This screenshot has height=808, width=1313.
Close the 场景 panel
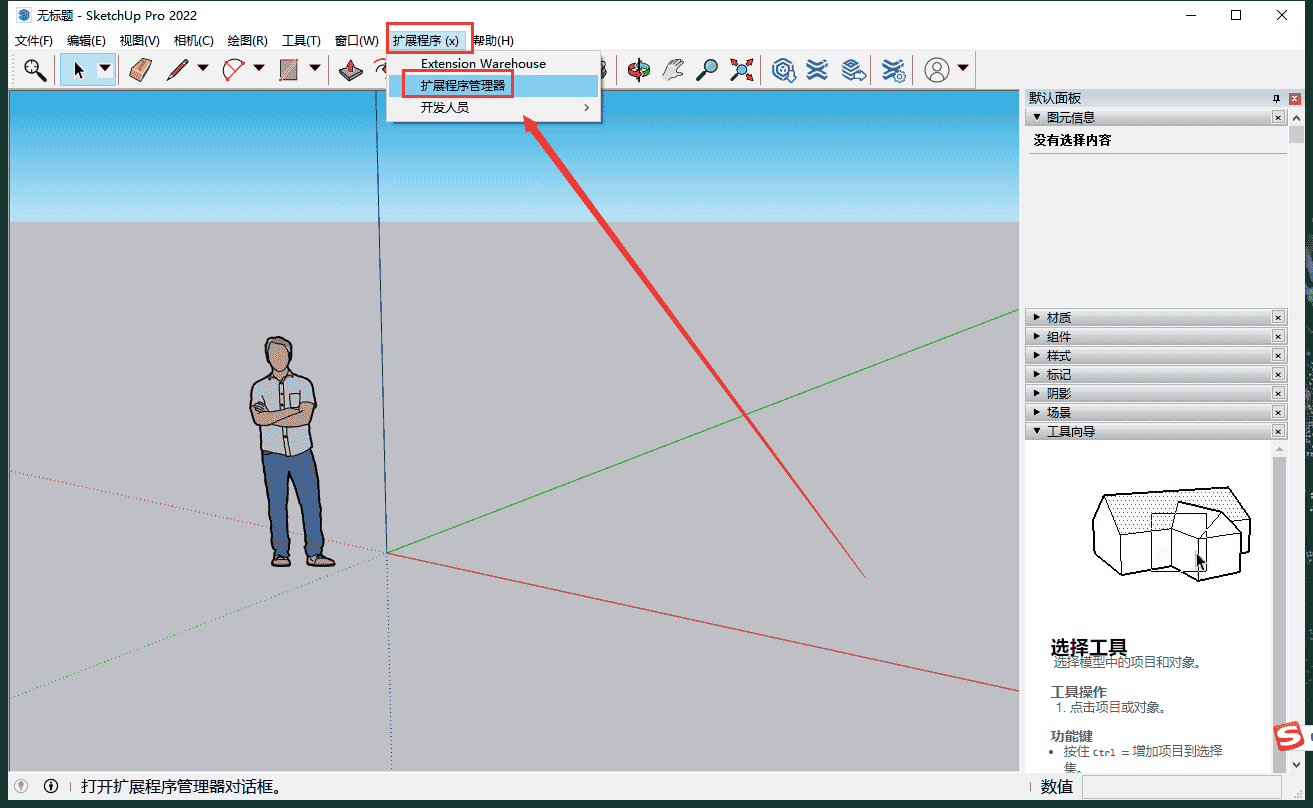[1278, 413]
